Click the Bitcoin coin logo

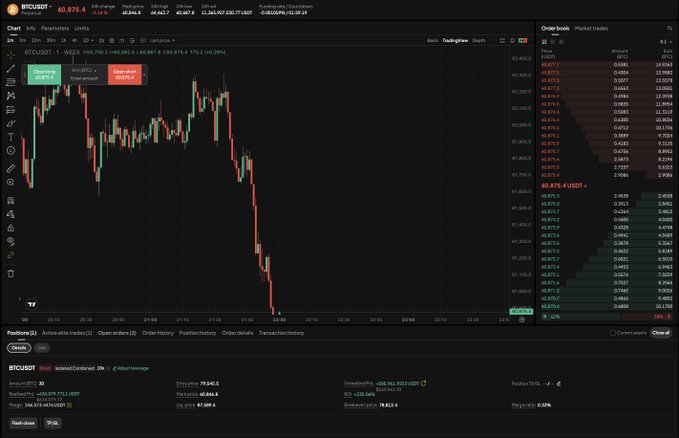[x=13, y=9]
